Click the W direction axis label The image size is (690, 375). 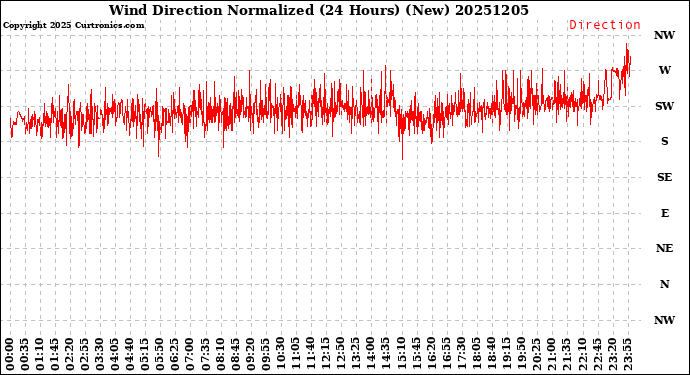click(664, 70)
